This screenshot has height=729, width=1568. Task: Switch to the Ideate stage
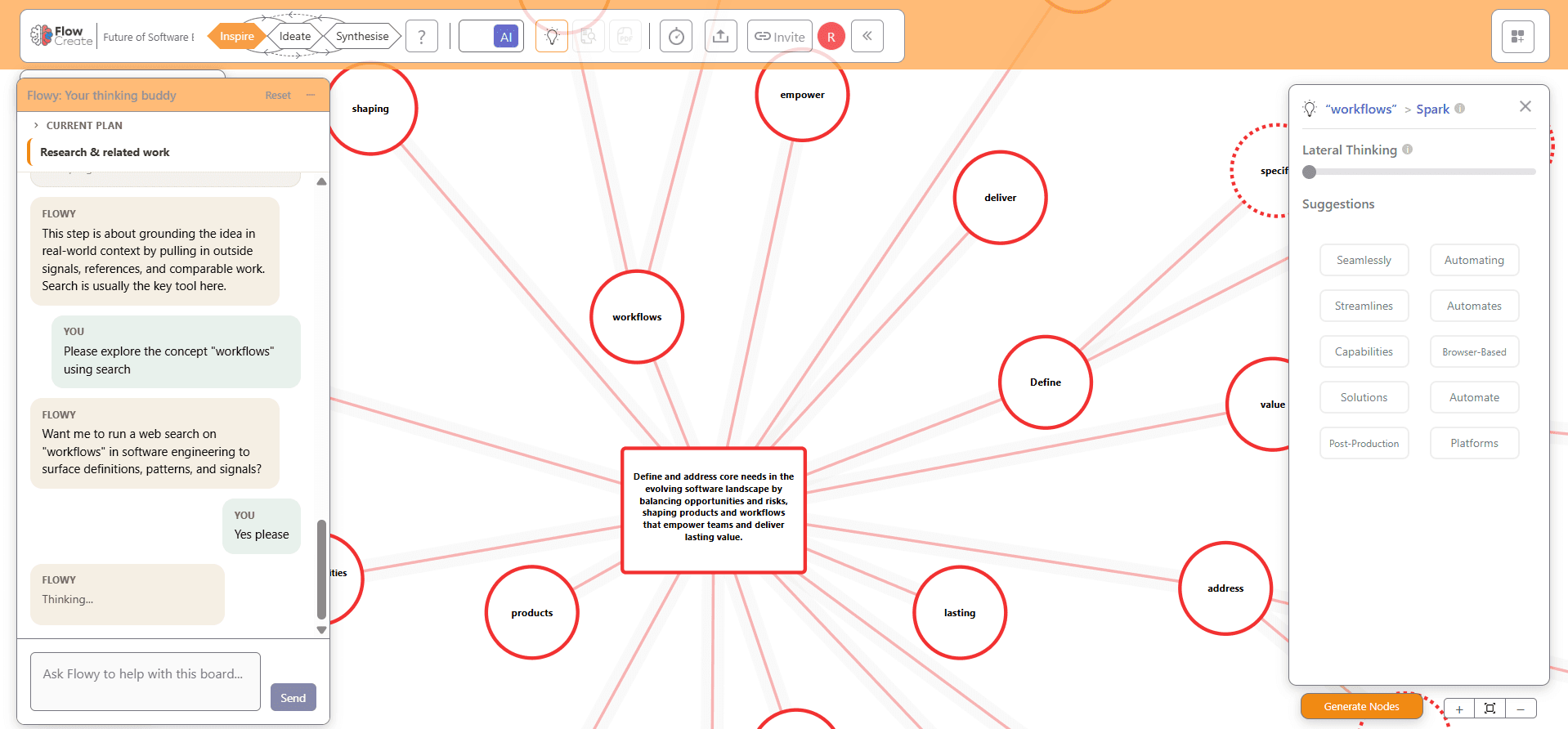click(x=295, y=36)
